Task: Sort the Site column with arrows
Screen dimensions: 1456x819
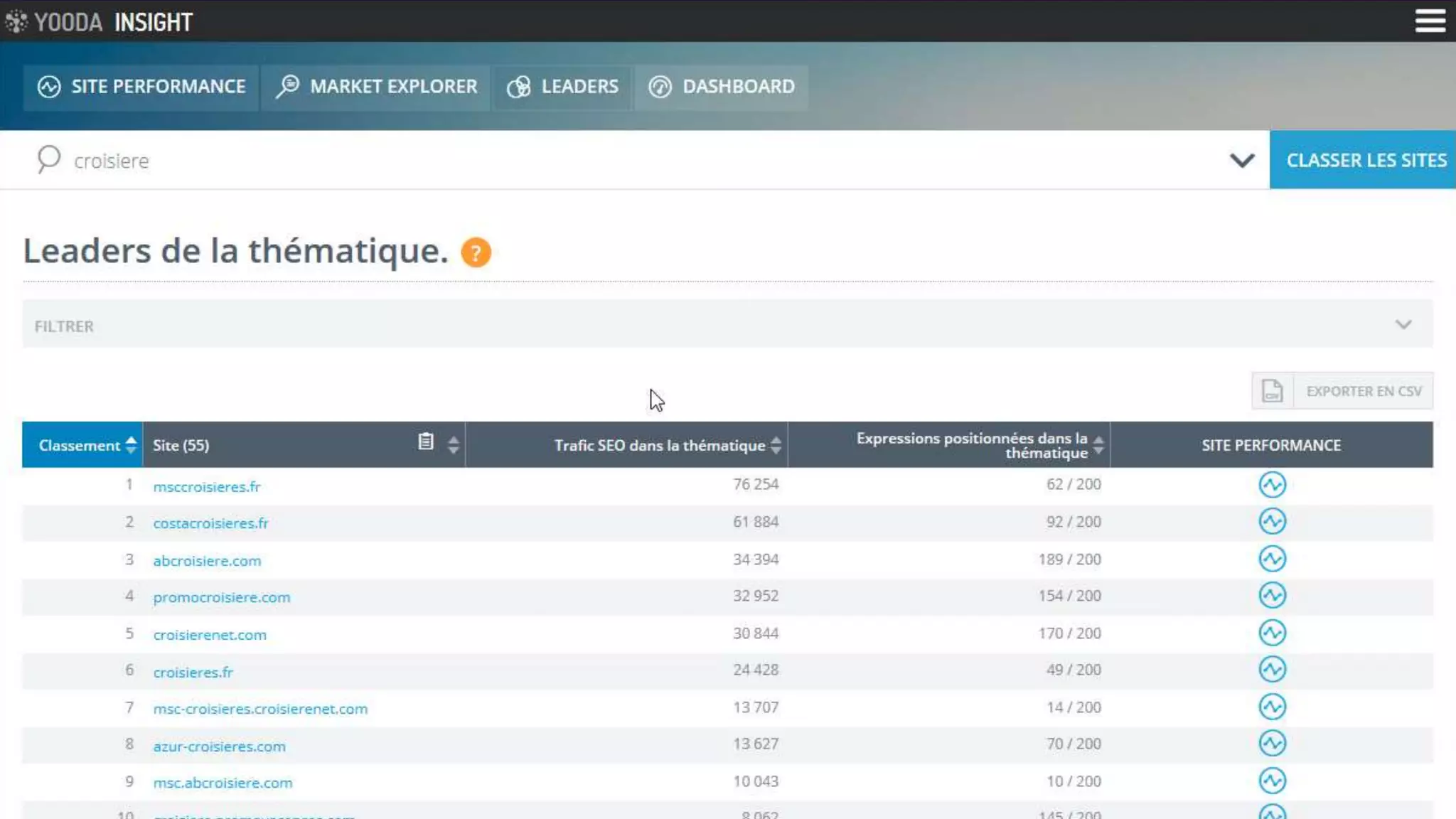Action: pos(454,445)
